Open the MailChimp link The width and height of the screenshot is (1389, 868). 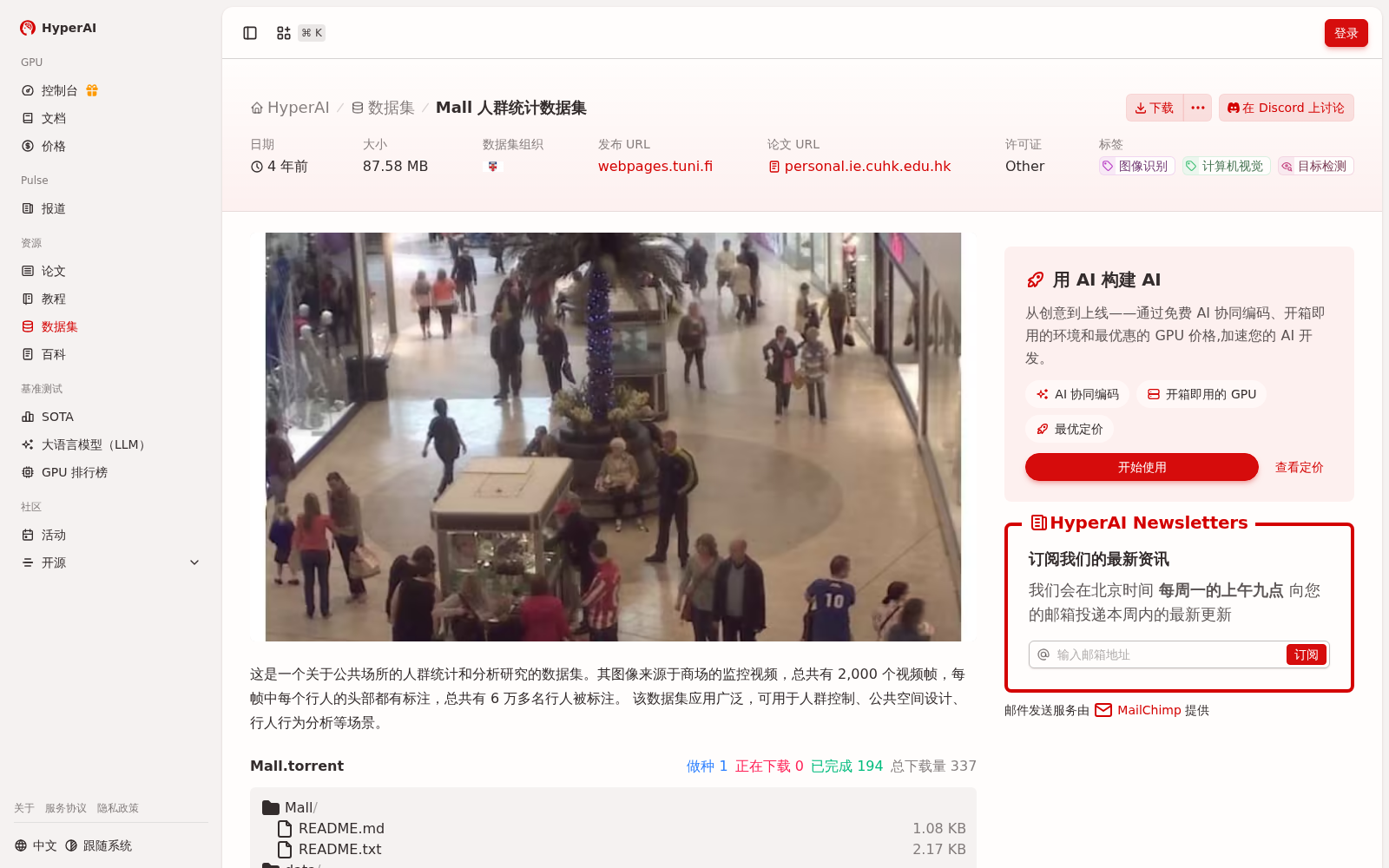(1138, 710)
